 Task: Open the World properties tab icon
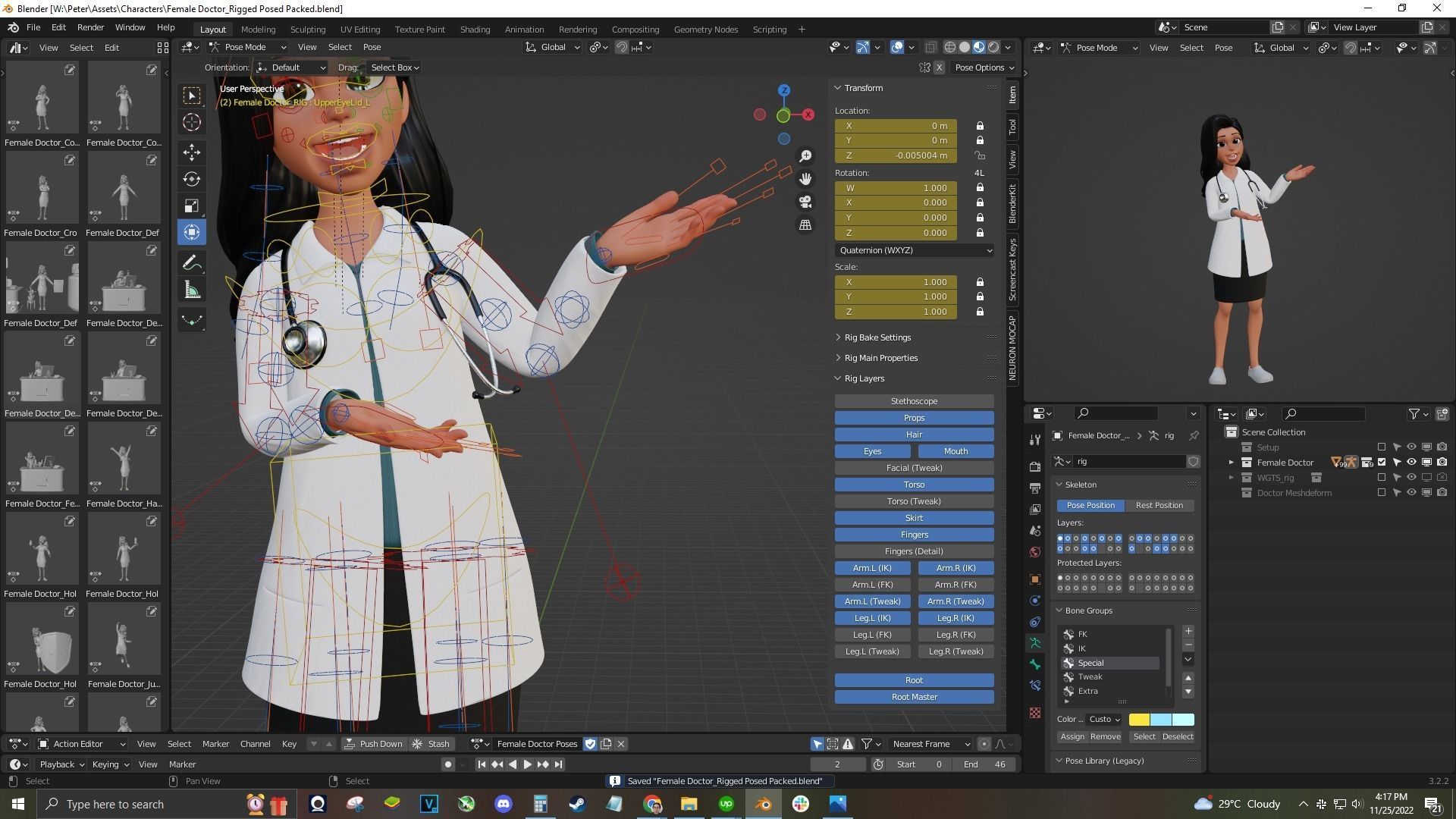pyautogui.click(x=1035, y=552)
